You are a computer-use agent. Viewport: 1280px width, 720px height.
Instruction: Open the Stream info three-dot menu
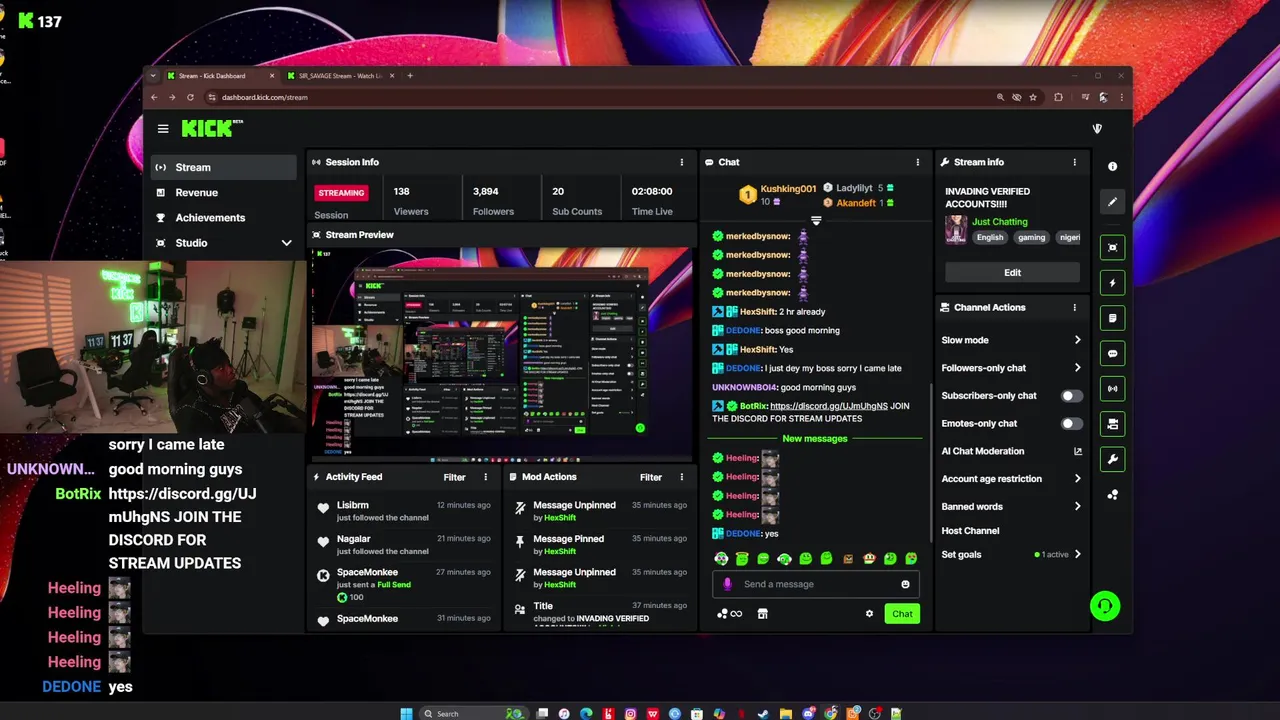pos(1075,162)
